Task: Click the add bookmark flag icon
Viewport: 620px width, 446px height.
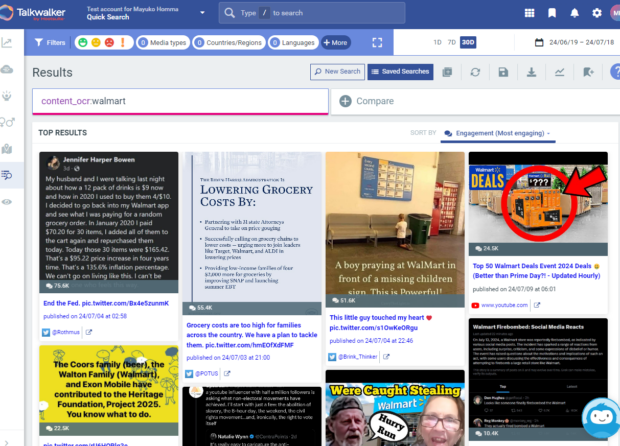Action: (588, 72)
